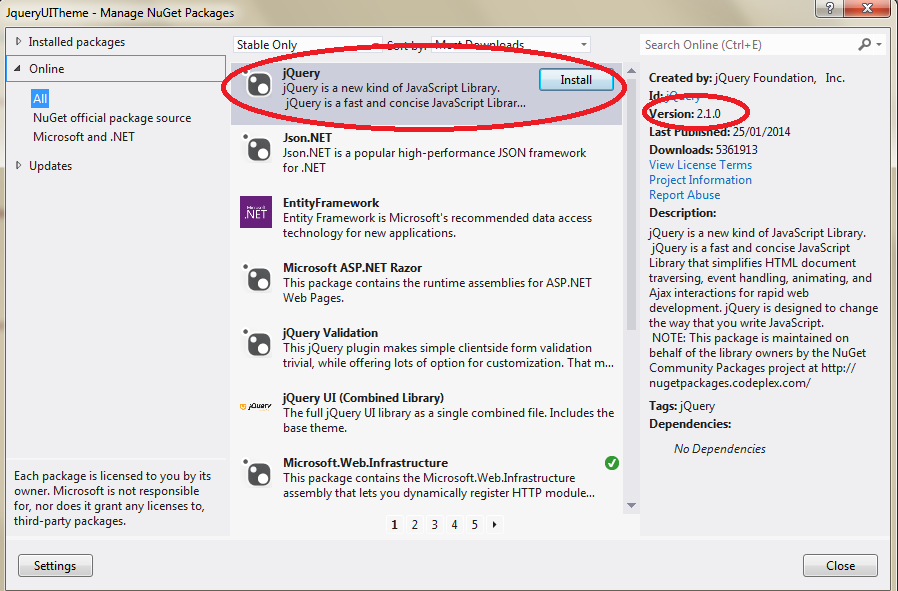The image size is (898, 591).
Task: Click the help question mark icon
Action: tap(830, 9)
